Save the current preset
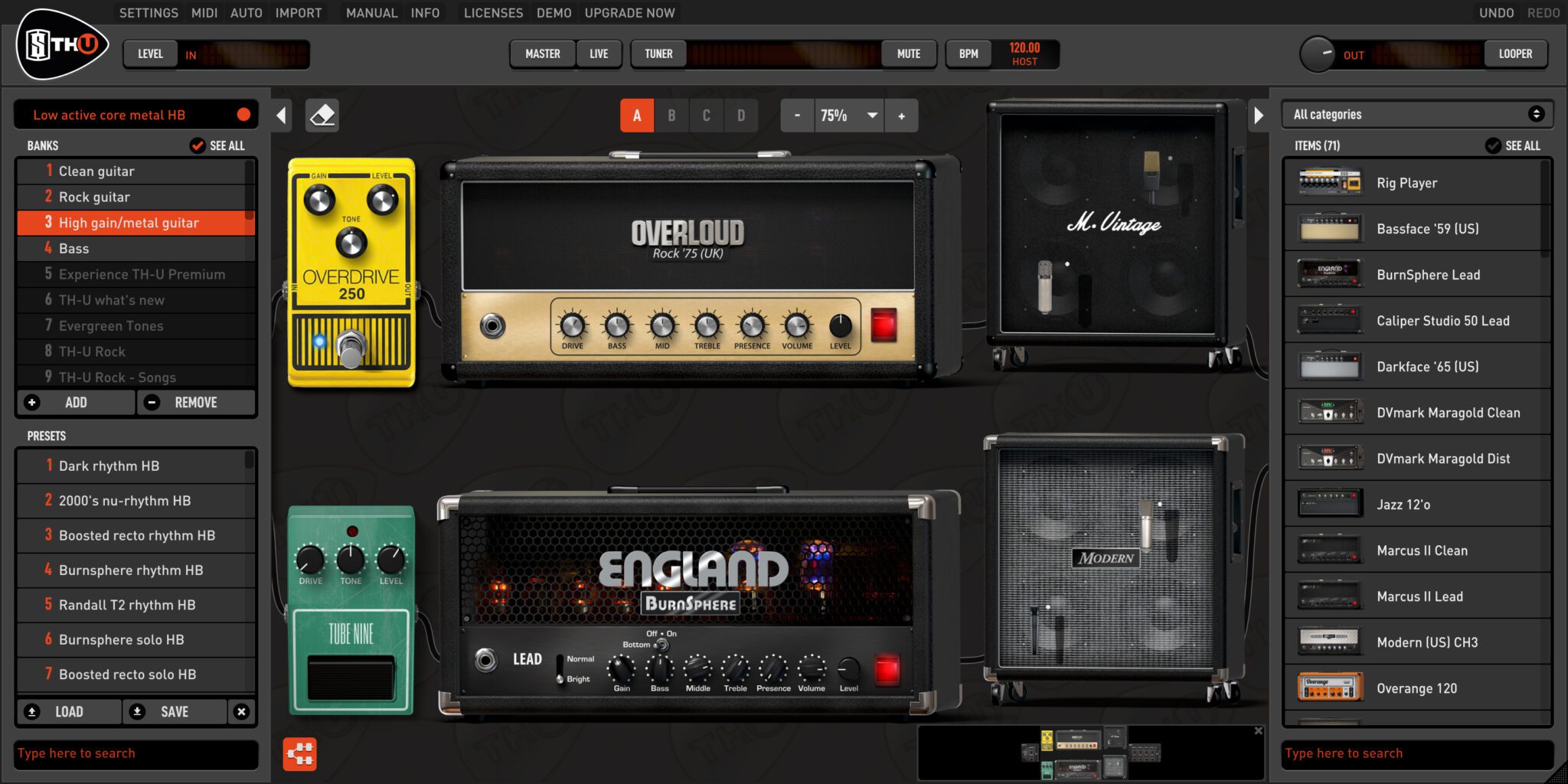 (174, 711)
